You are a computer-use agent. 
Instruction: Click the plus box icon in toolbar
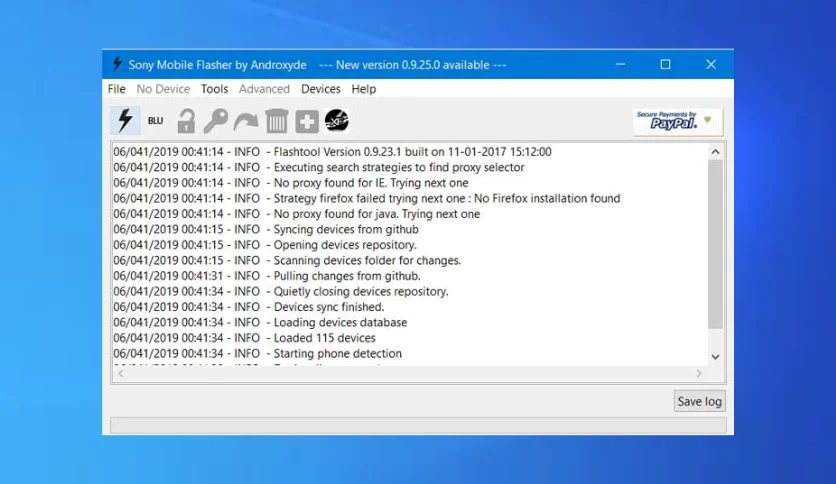[x=307, y=122]
